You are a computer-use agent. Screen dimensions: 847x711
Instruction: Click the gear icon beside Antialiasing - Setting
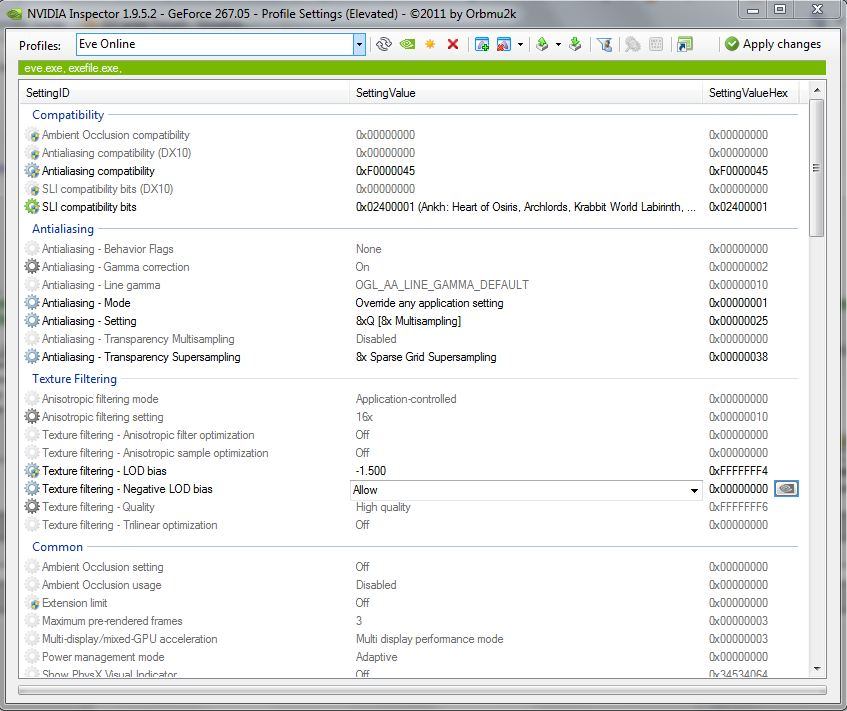coord(32,321)
